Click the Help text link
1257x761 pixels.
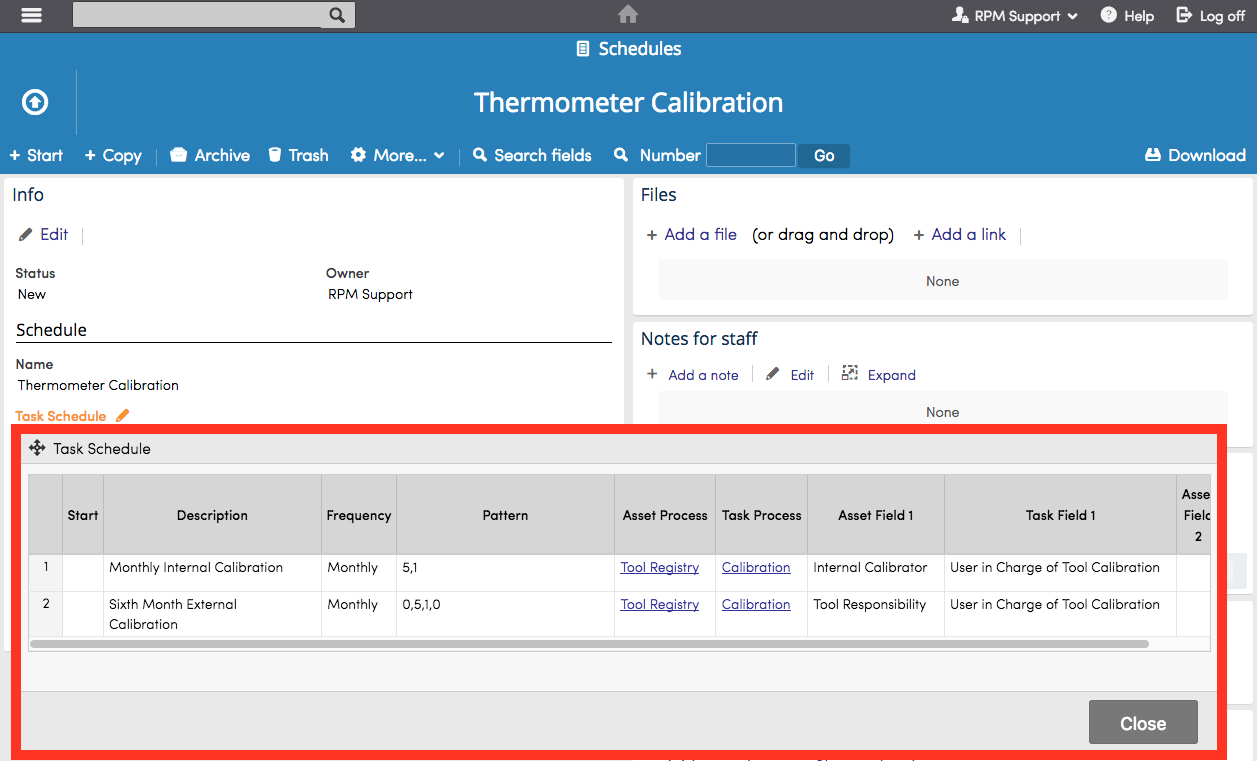[1139, 16]
